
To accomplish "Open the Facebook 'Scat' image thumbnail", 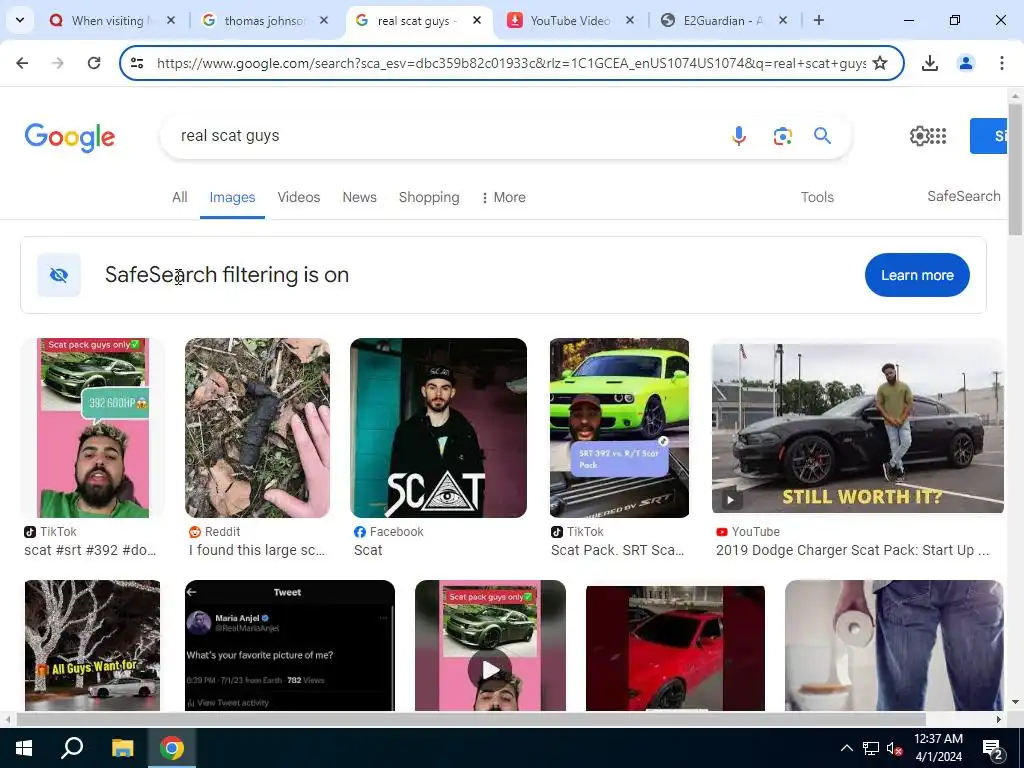I will pos(438,428).
